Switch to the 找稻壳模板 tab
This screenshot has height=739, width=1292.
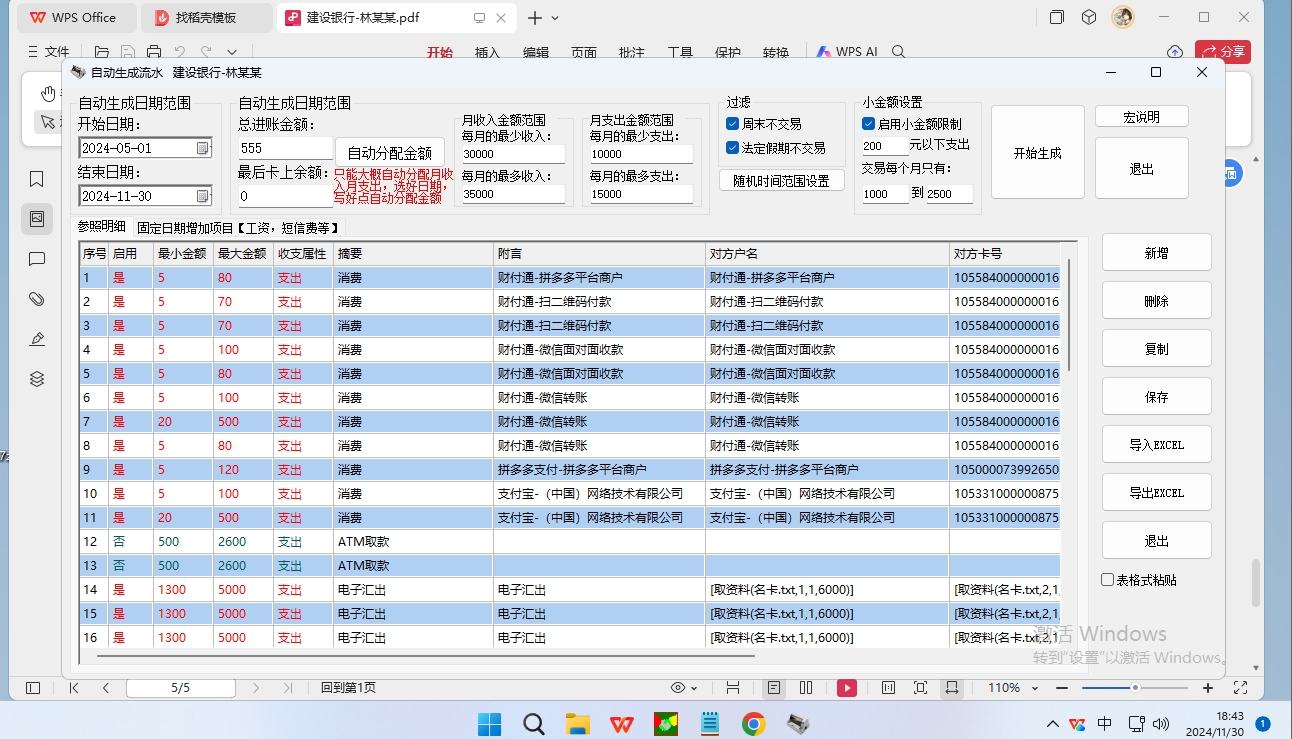click(x=206, y=18)
